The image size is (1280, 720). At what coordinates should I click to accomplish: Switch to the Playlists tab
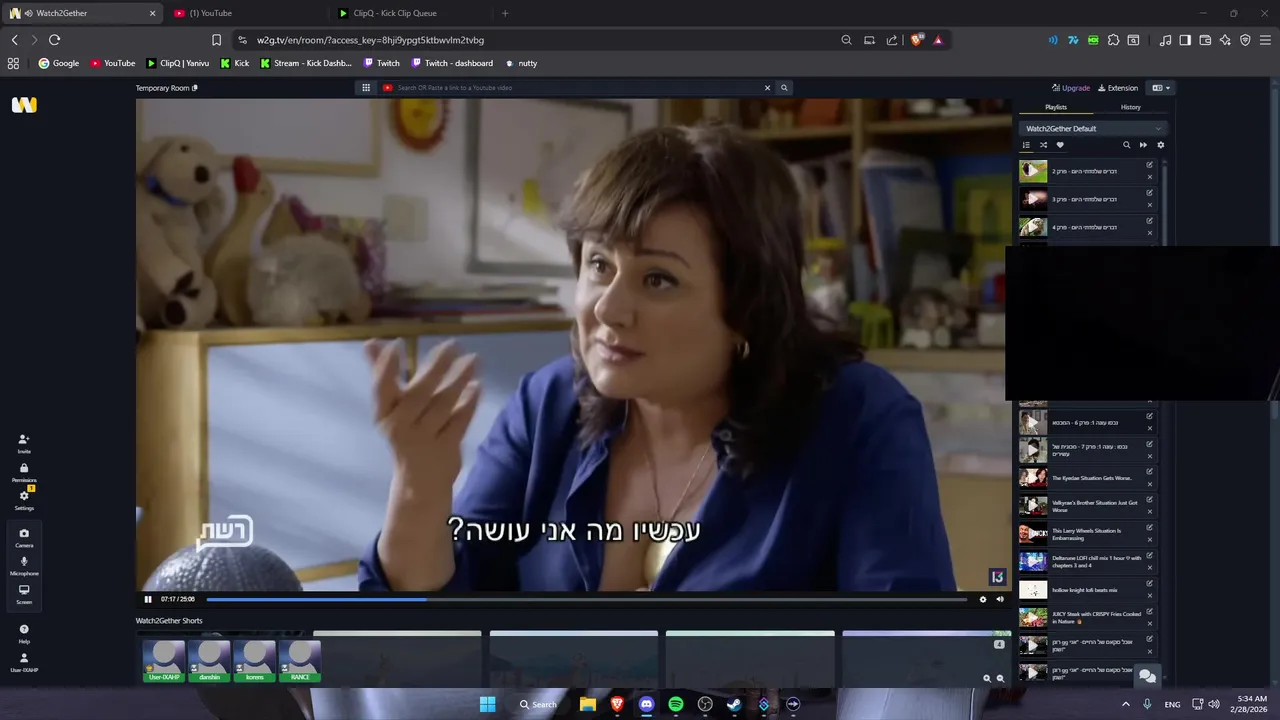point(1056,107)
